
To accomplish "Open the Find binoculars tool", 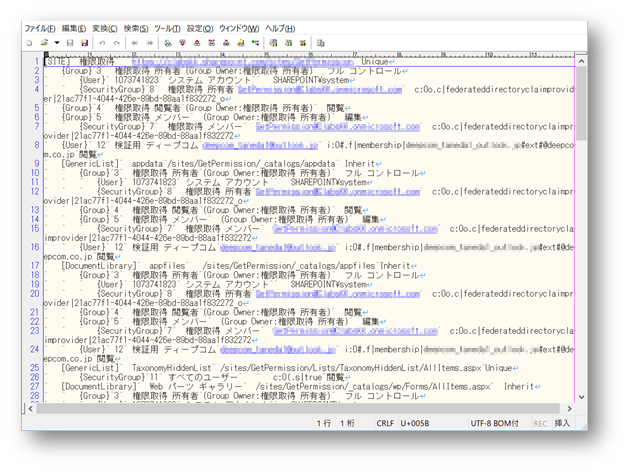I will [168, 43].
